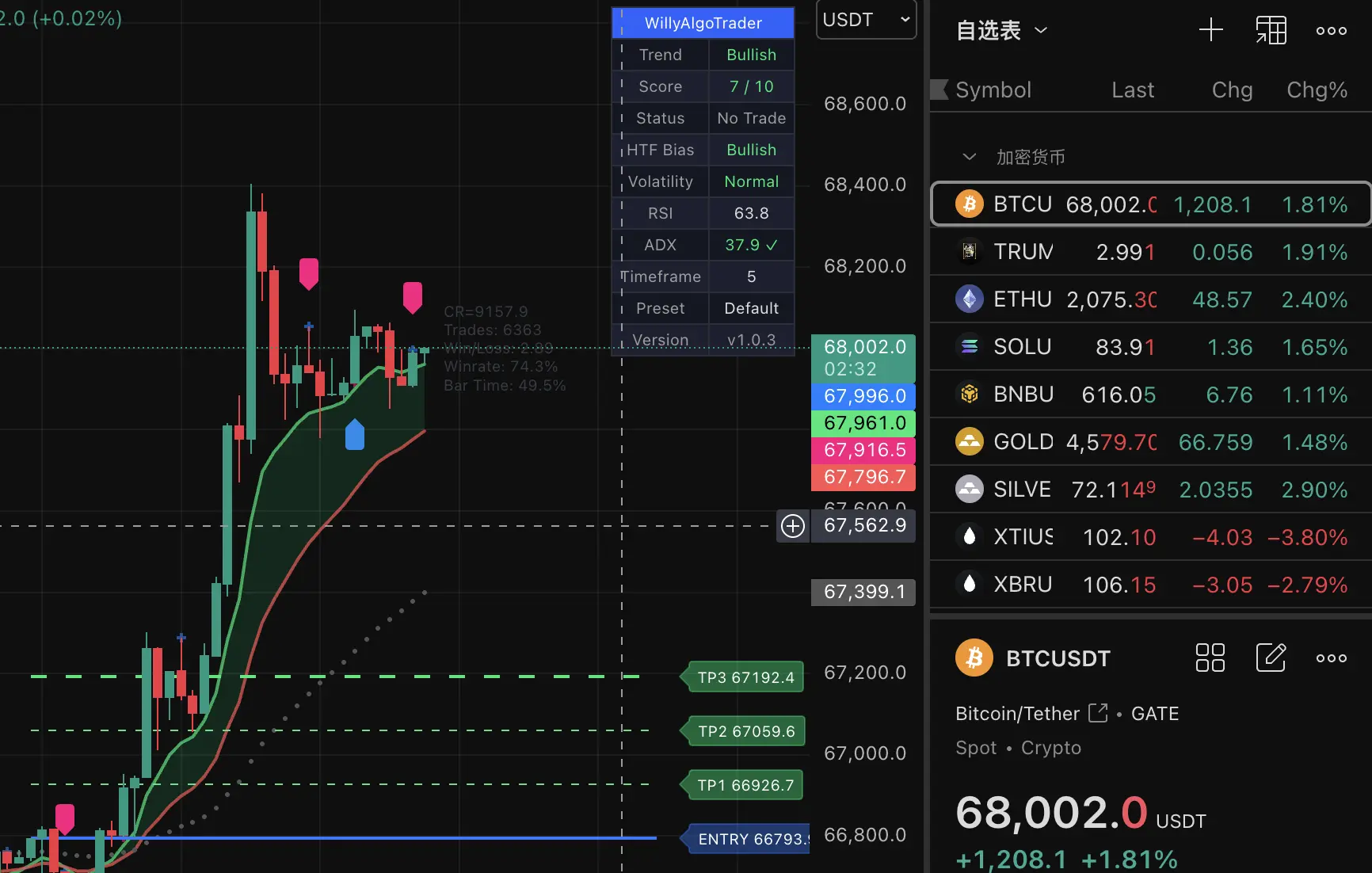Open external link icon next to Bitcoin/Tether
Screen dimensions: 1372x873
coord(1098,713)
